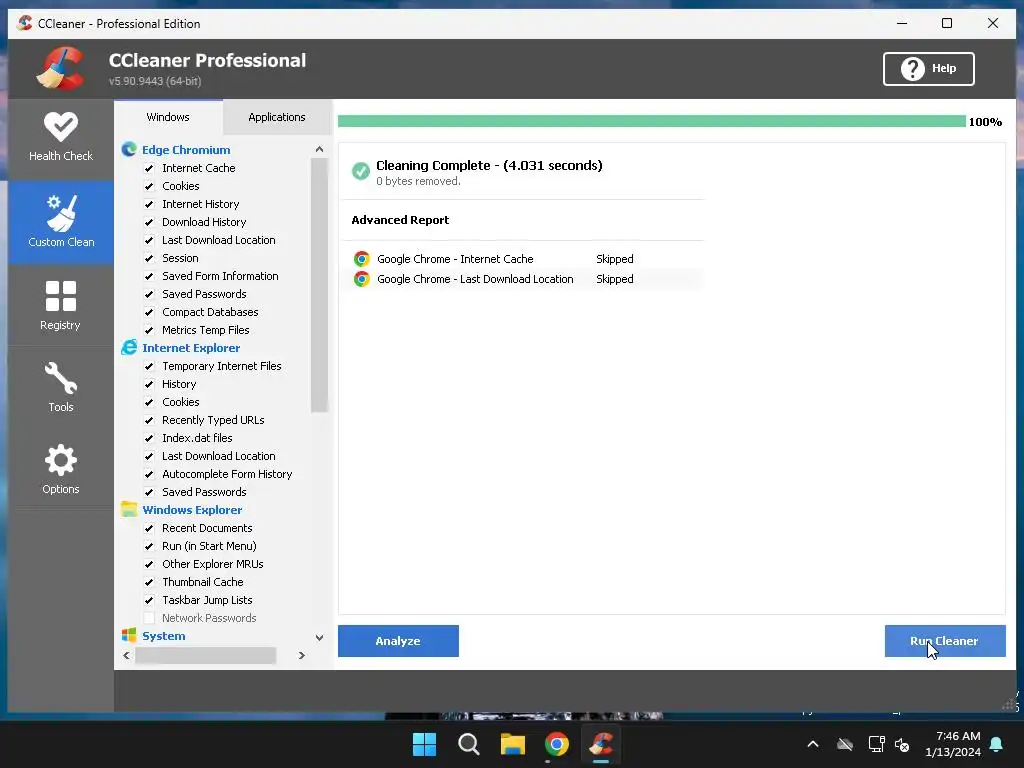Screen dimensions: 1024x768
Task: Open the Help button
Action: tap(929, 69)
